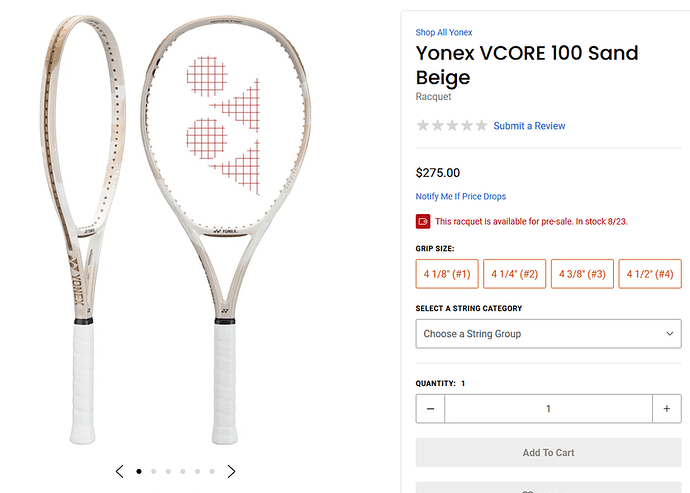Click Notify Me If Price Drops
Viewport: 690px width, 493px height.
pyautogui.click(x=461, y=196)
